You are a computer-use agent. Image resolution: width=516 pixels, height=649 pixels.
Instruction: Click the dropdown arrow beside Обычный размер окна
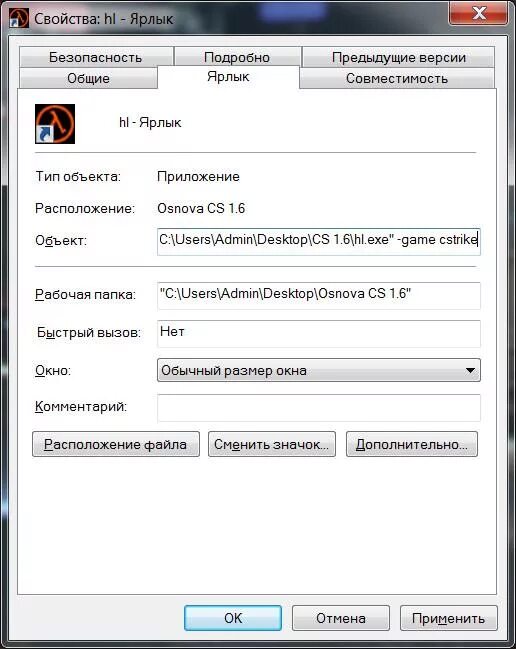(470, 370)
